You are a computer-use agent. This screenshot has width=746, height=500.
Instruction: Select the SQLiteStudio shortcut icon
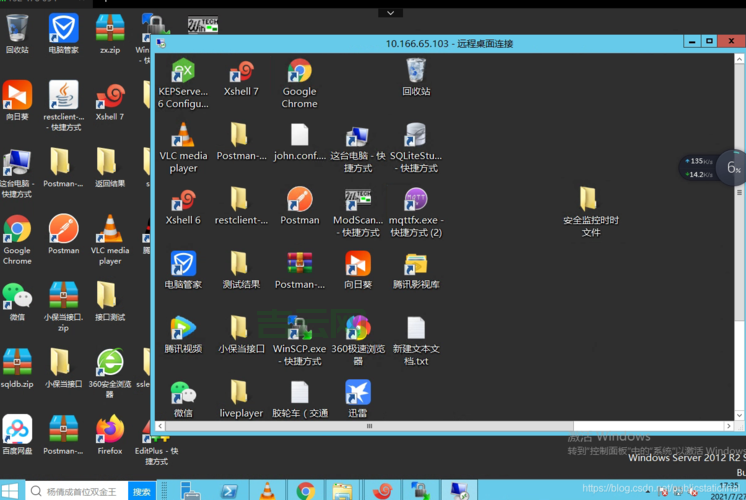coord(416,136)
